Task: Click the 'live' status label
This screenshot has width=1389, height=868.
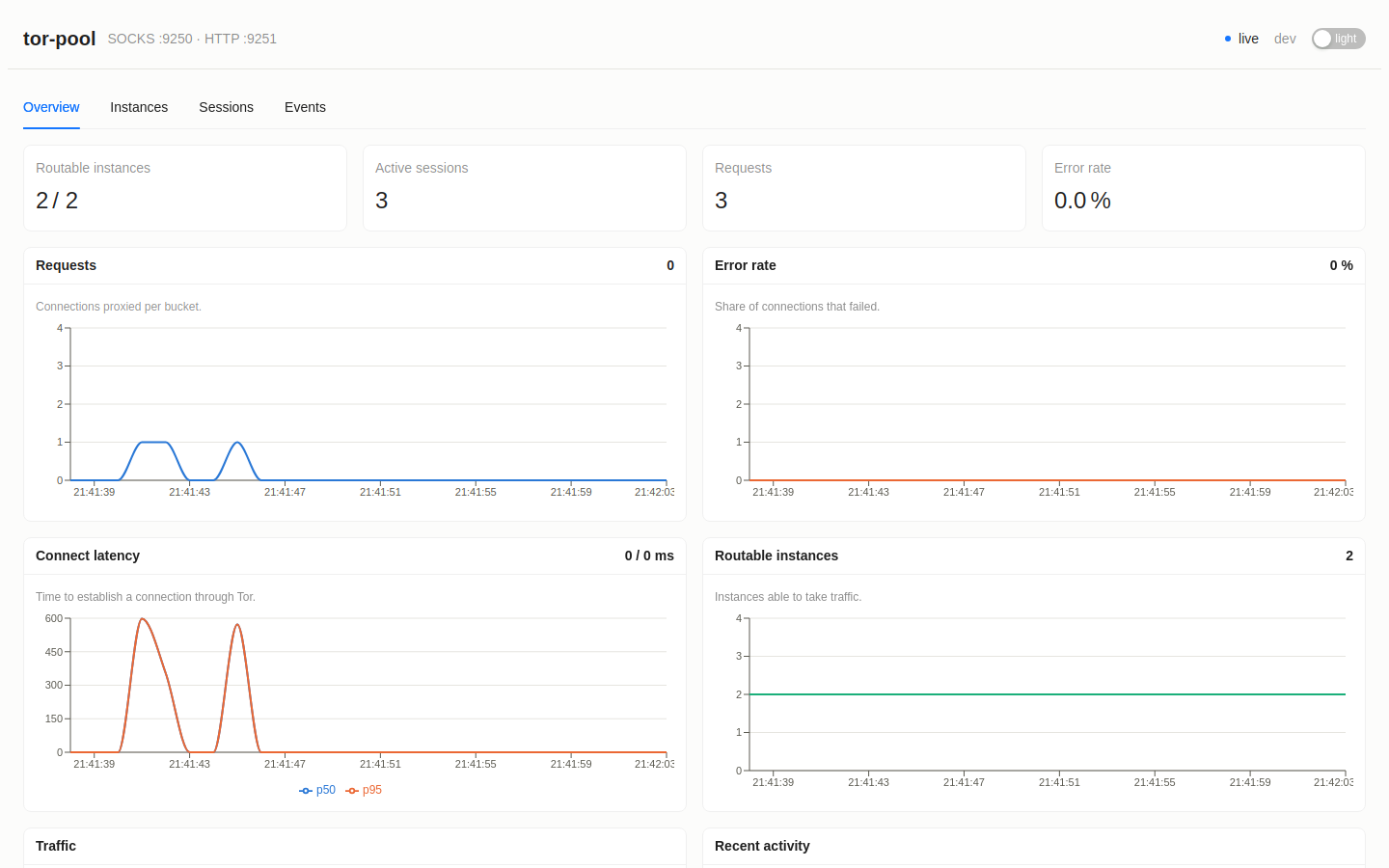Action: 1248,39
